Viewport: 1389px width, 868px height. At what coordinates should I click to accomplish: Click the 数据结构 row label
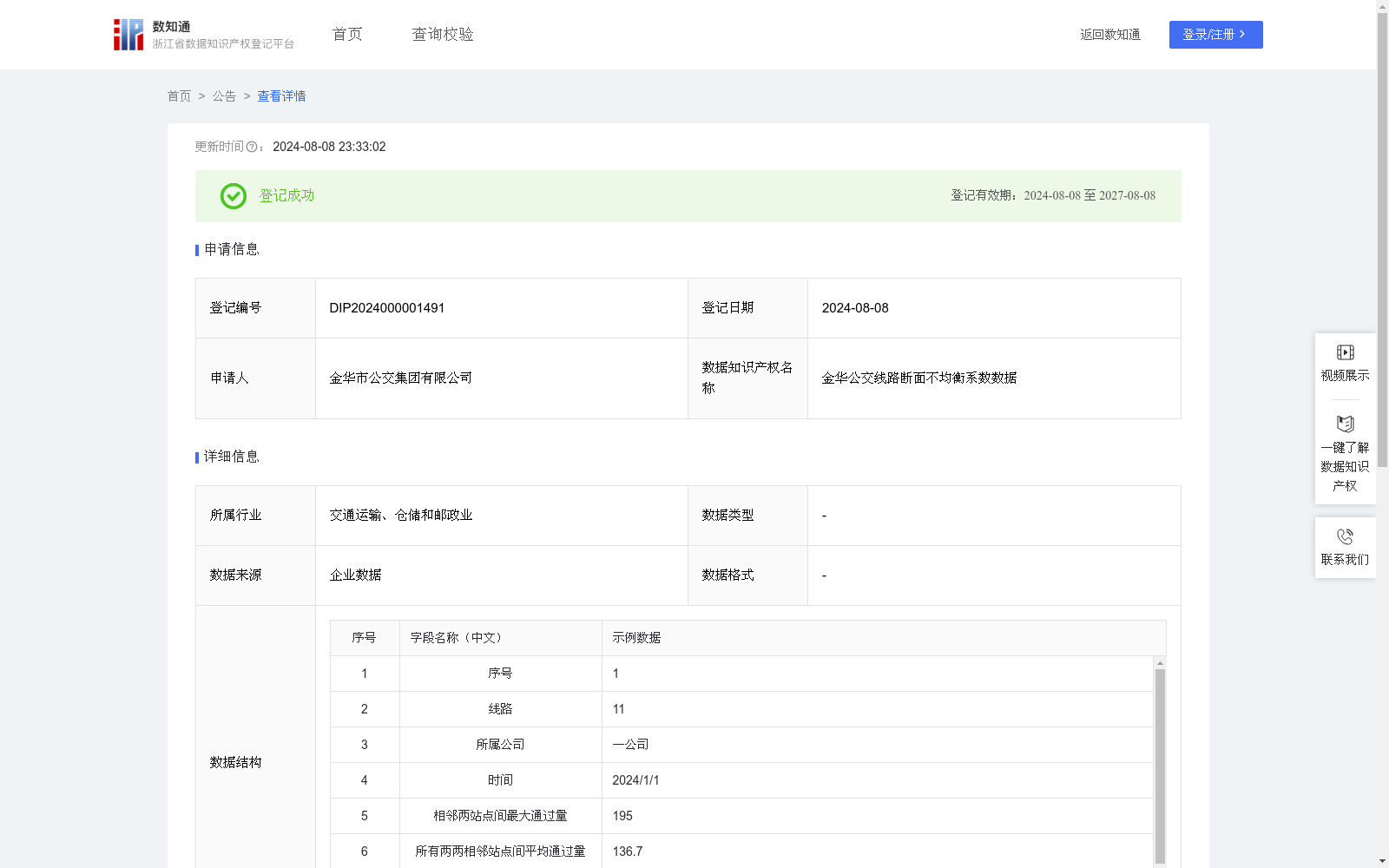pos(235,763)
